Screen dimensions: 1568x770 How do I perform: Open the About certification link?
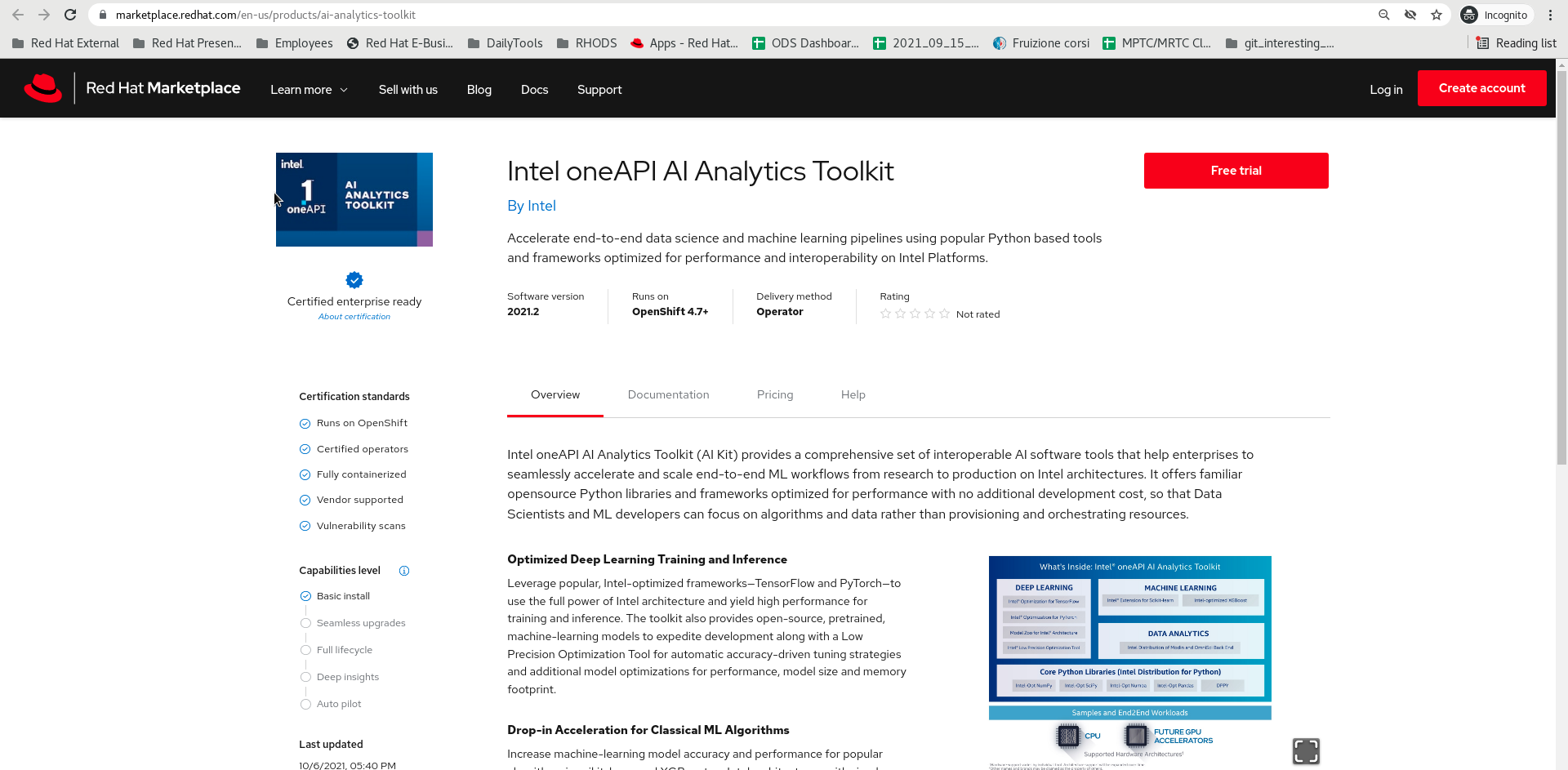(x=354, y=317)
